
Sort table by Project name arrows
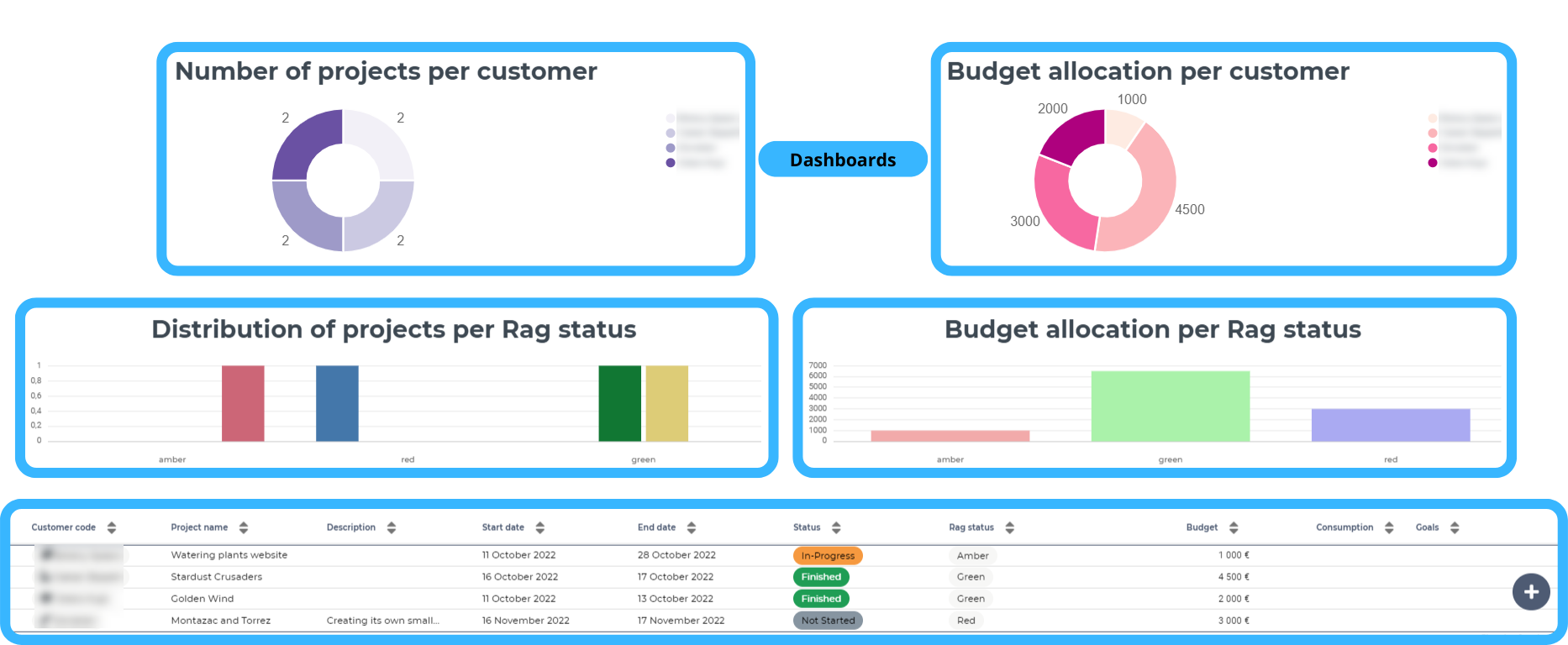point(244,527)
